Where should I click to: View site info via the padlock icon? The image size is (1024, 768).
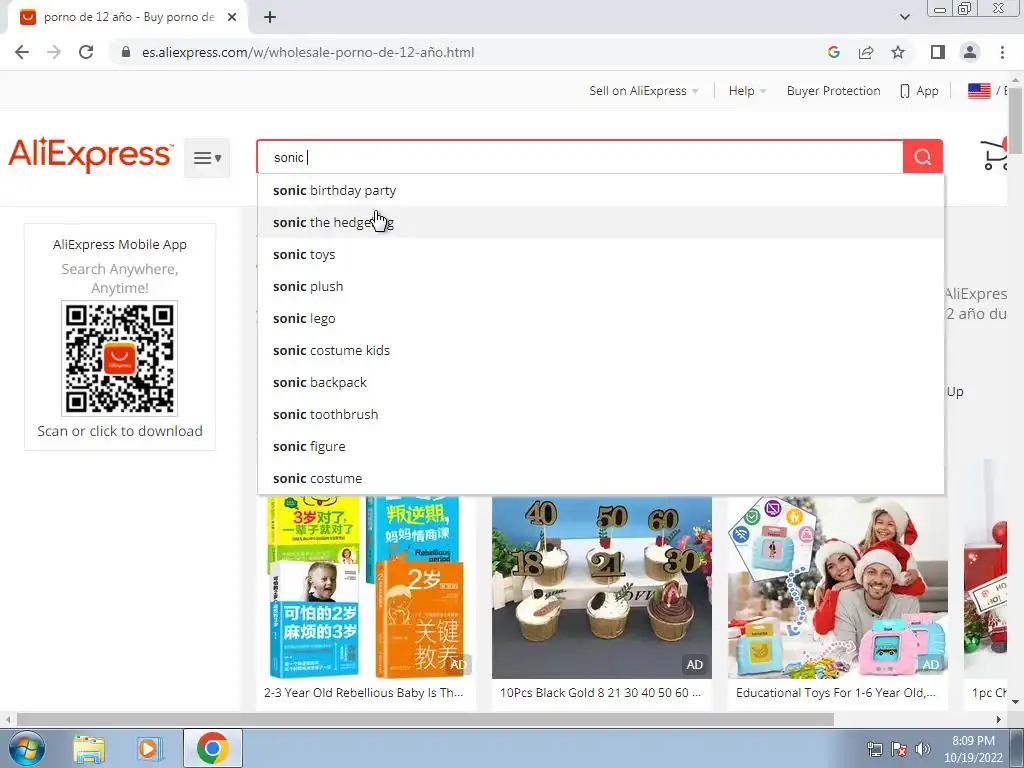point(126,52)
